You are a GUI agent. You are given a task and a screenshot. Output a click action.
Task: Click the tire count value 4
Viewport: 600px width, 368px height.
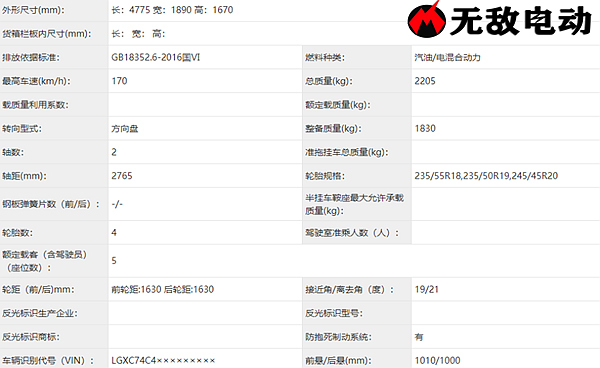[114, 233]
